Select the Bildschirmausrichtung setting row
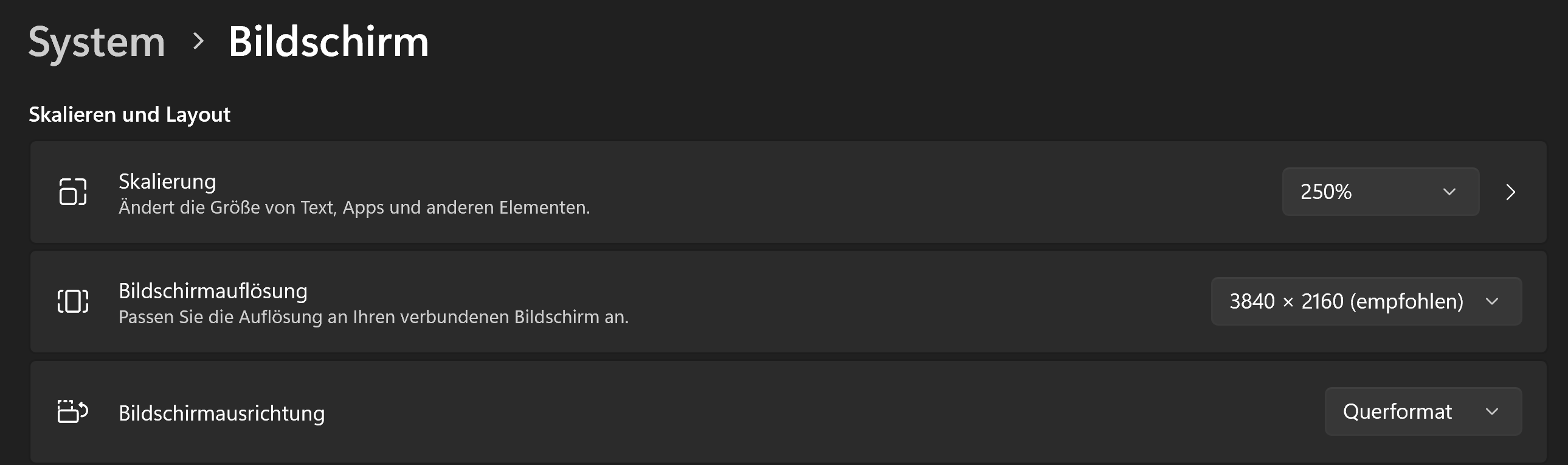This screenshot has height=465, width=1568. tap(789, 411)
